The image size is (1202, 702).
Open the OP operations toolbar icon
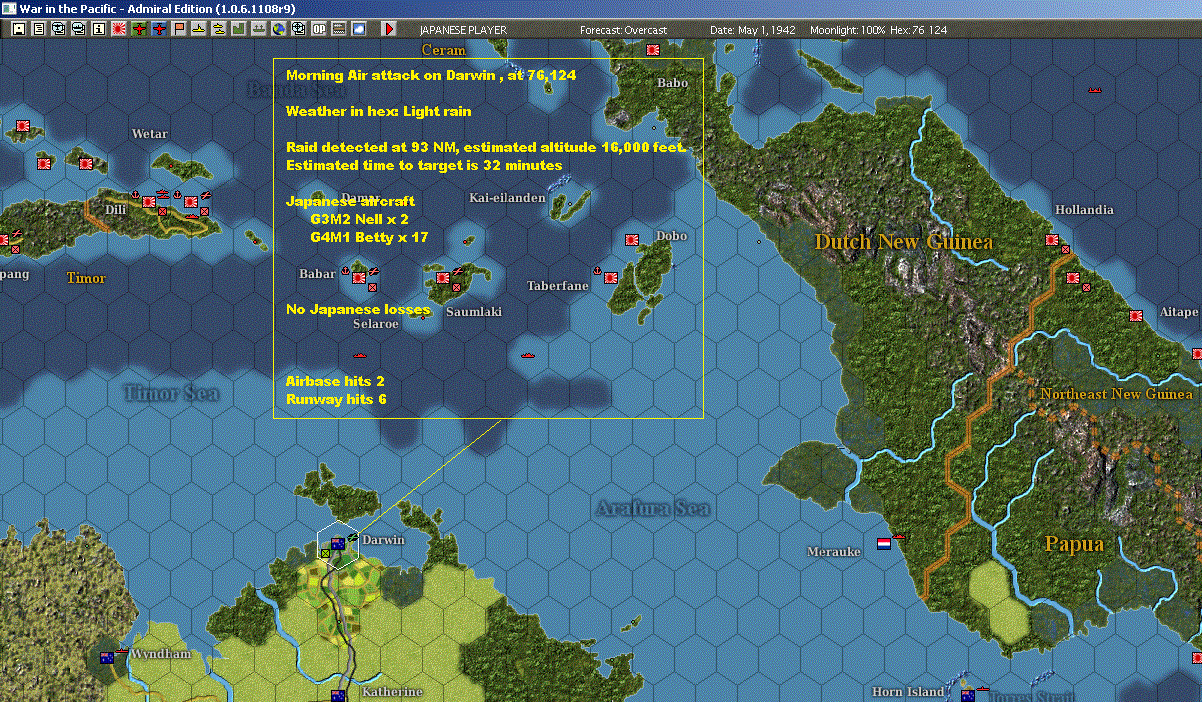point(319,29)
